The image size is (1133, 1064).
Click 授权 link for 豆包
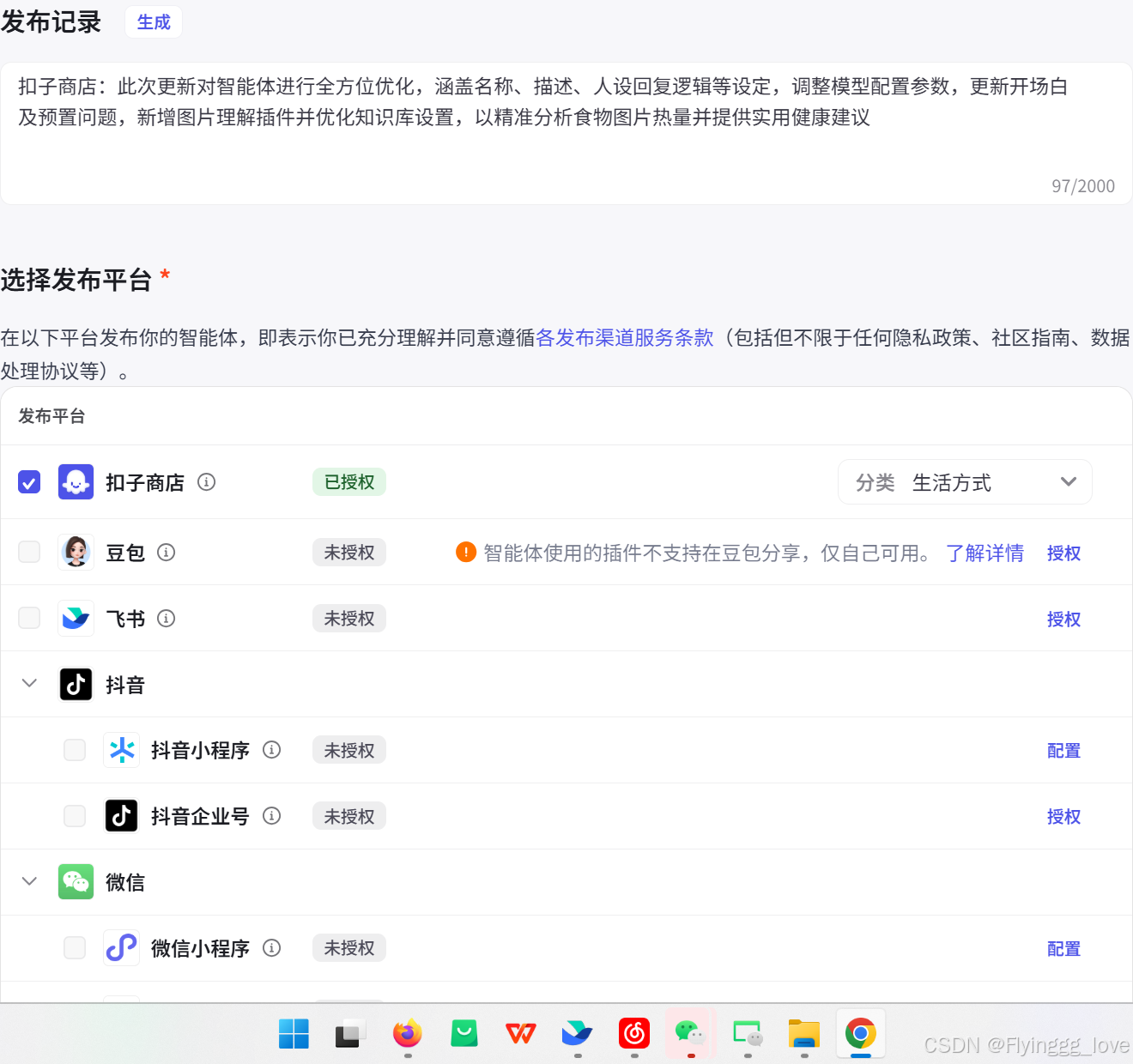[x=1063, y=553]
